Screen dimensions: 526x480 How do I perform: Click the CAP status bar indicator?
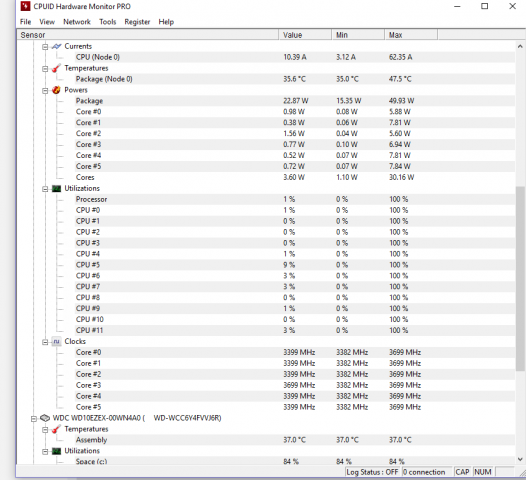click(x=462, y=472)
